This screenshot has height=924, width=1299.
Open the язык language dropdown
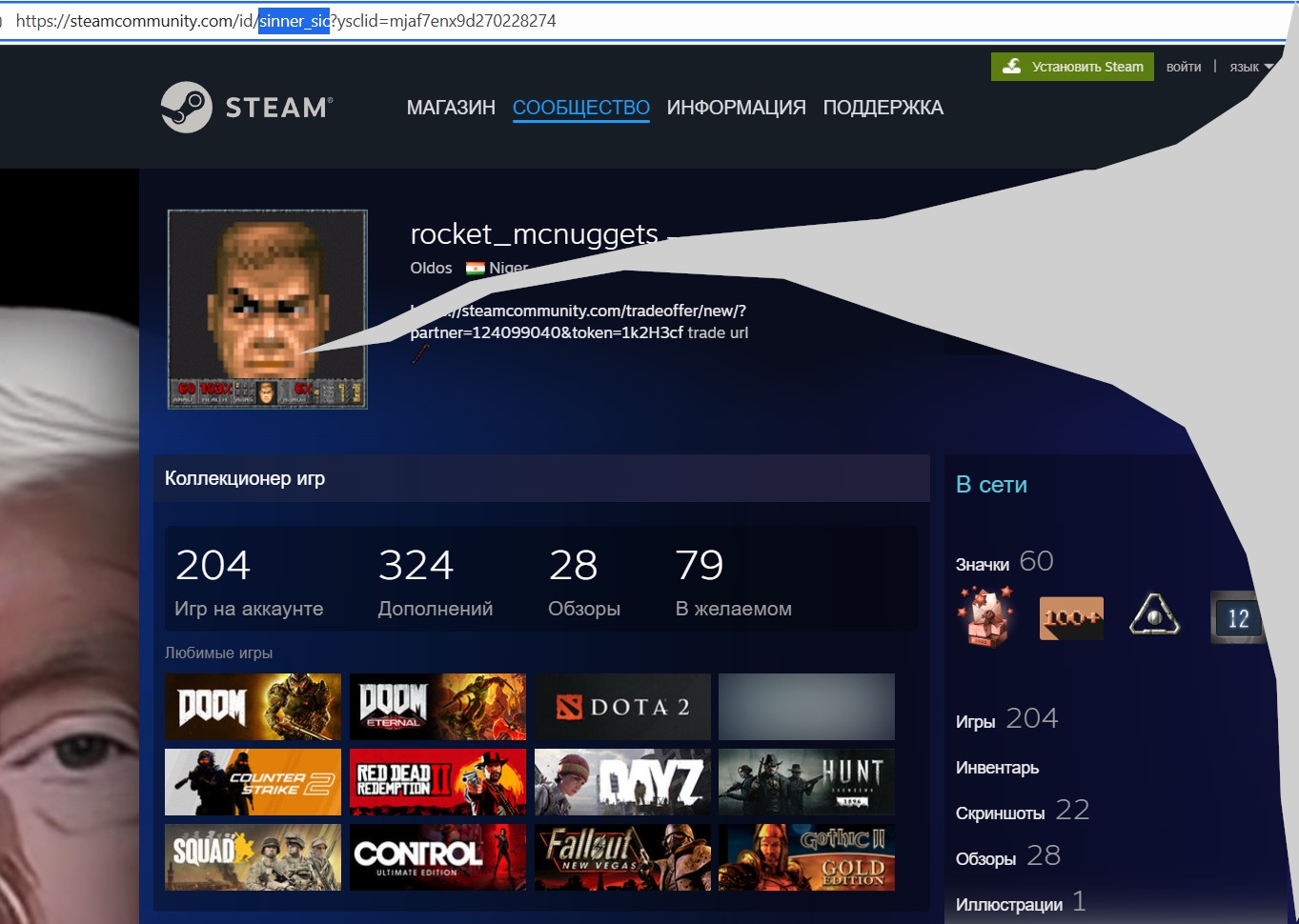tap(1250, 67)
